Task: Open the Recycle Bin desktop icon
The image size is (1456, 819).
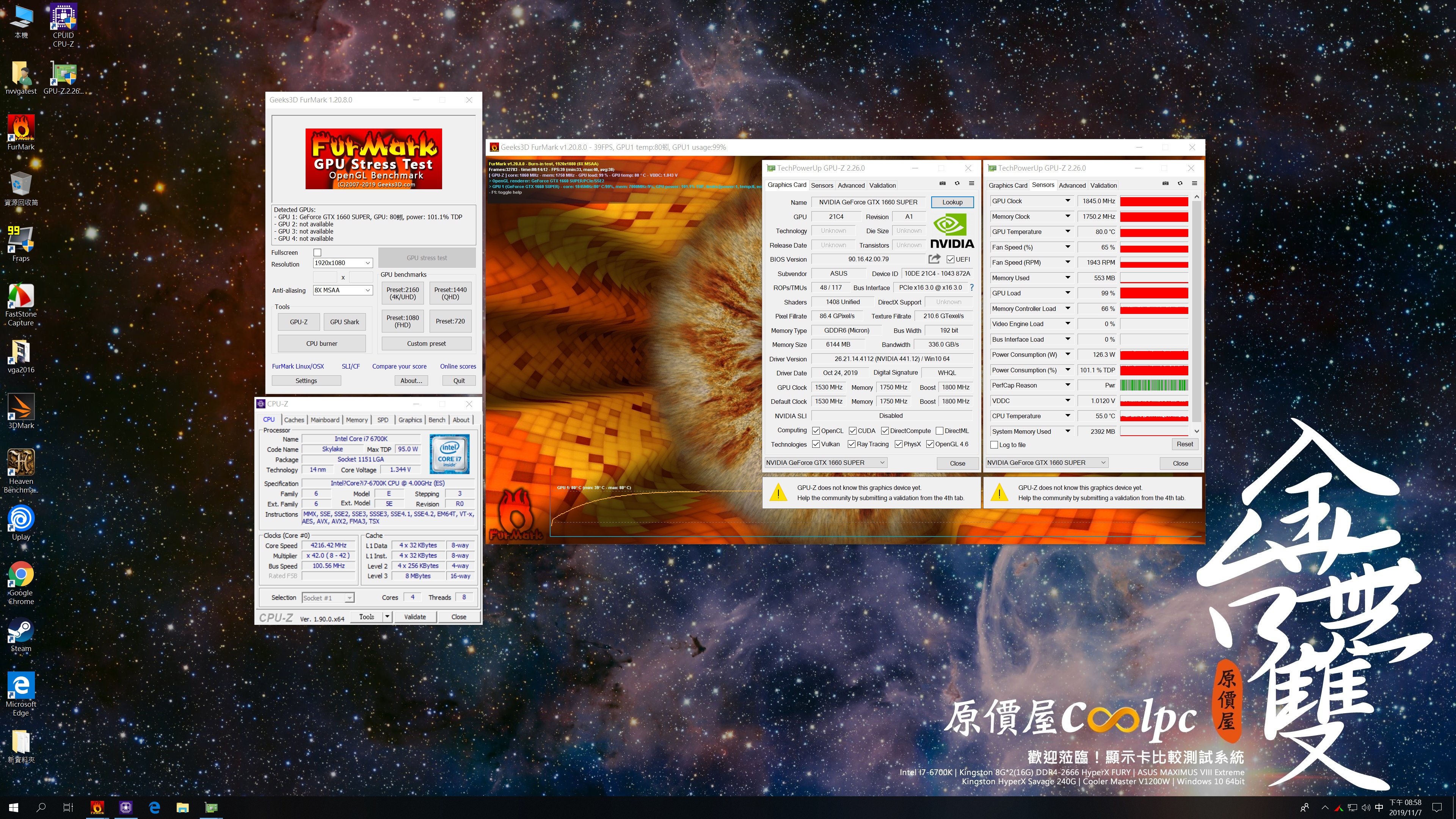Action: tap(21, 189)
